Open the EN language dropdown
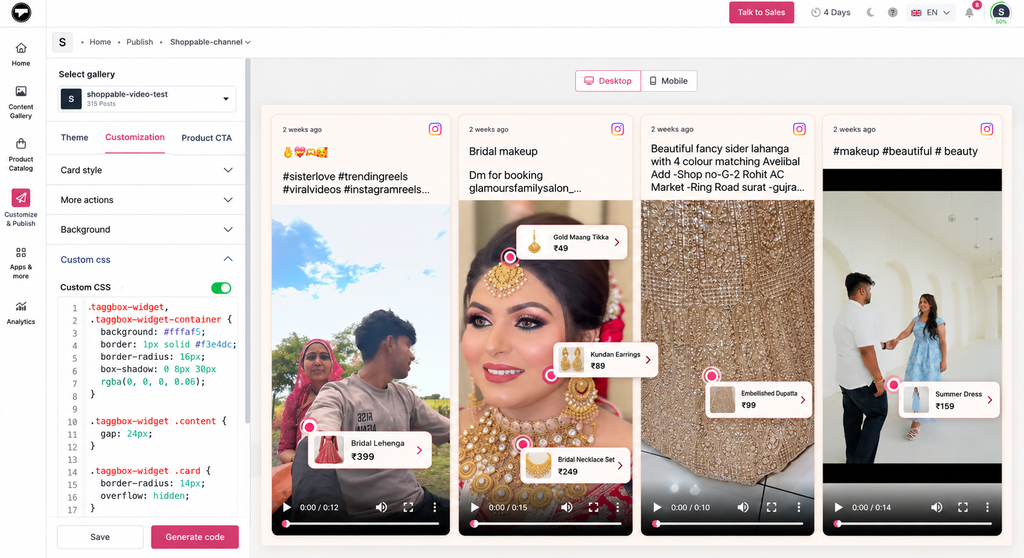 pyautogui.click(x=930, y=12)
